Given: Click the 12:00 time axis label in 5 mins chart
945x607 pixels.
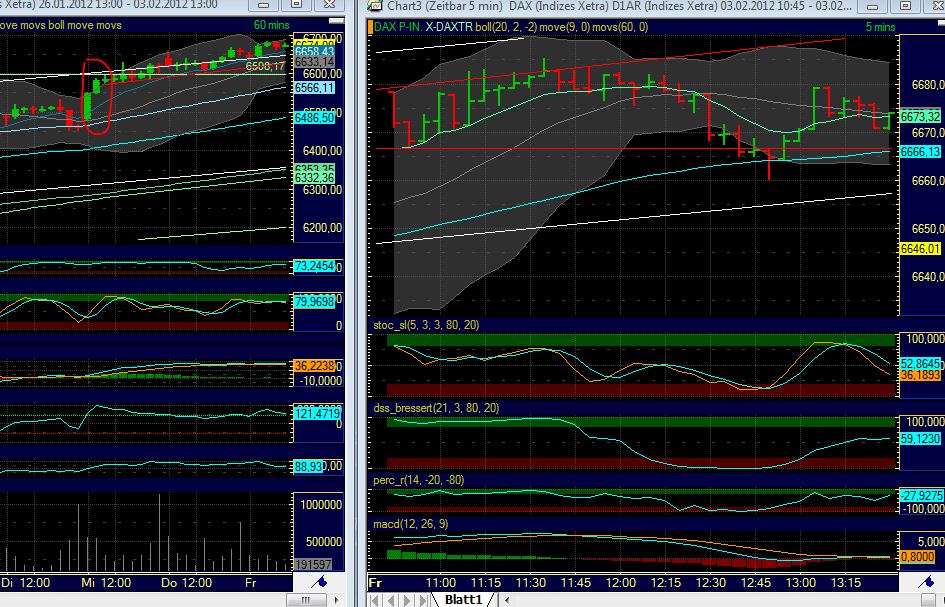Looking at the screenshot, I should coord(621,583).
